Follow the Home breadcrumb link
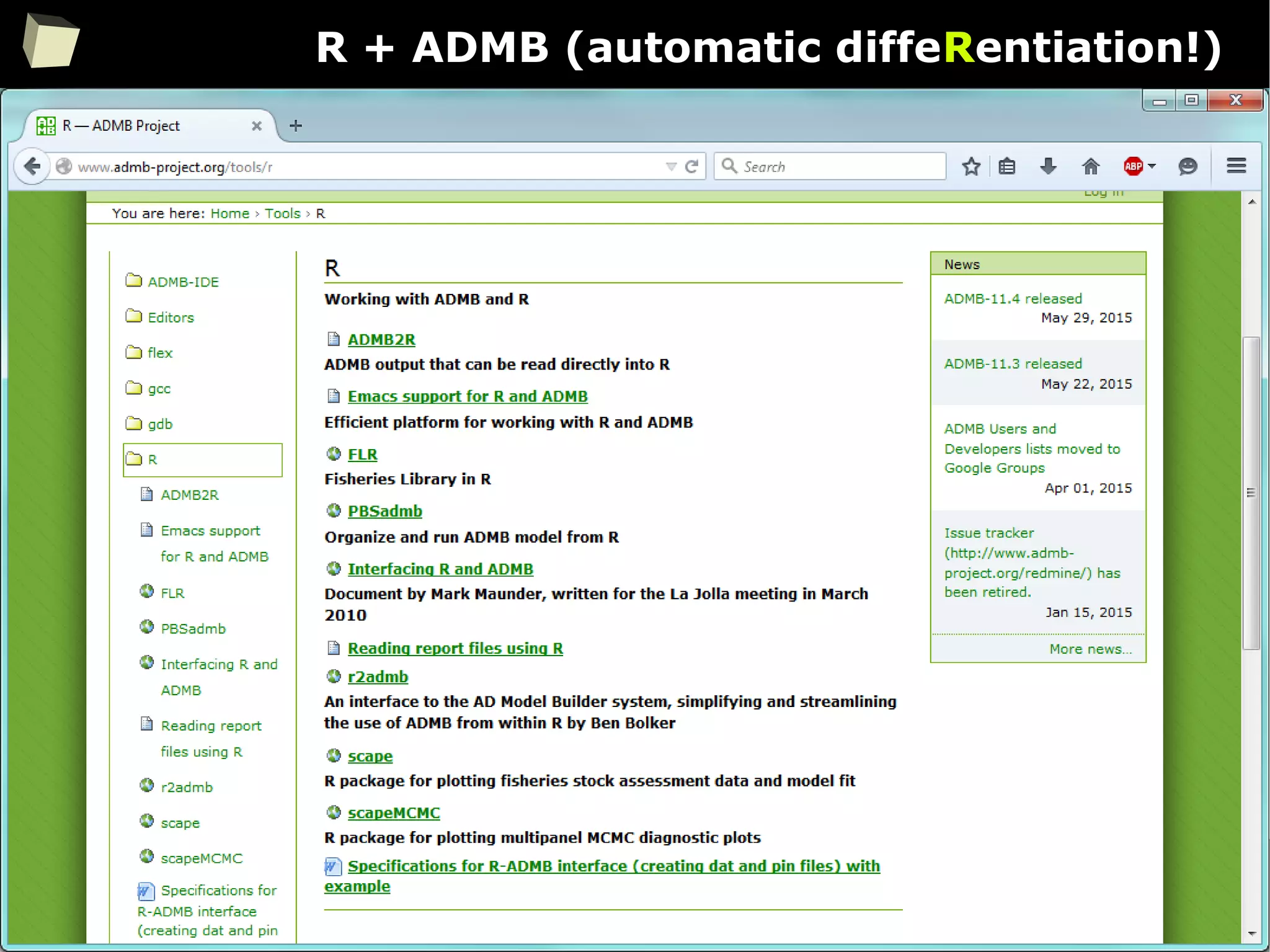 click(229, 213)
